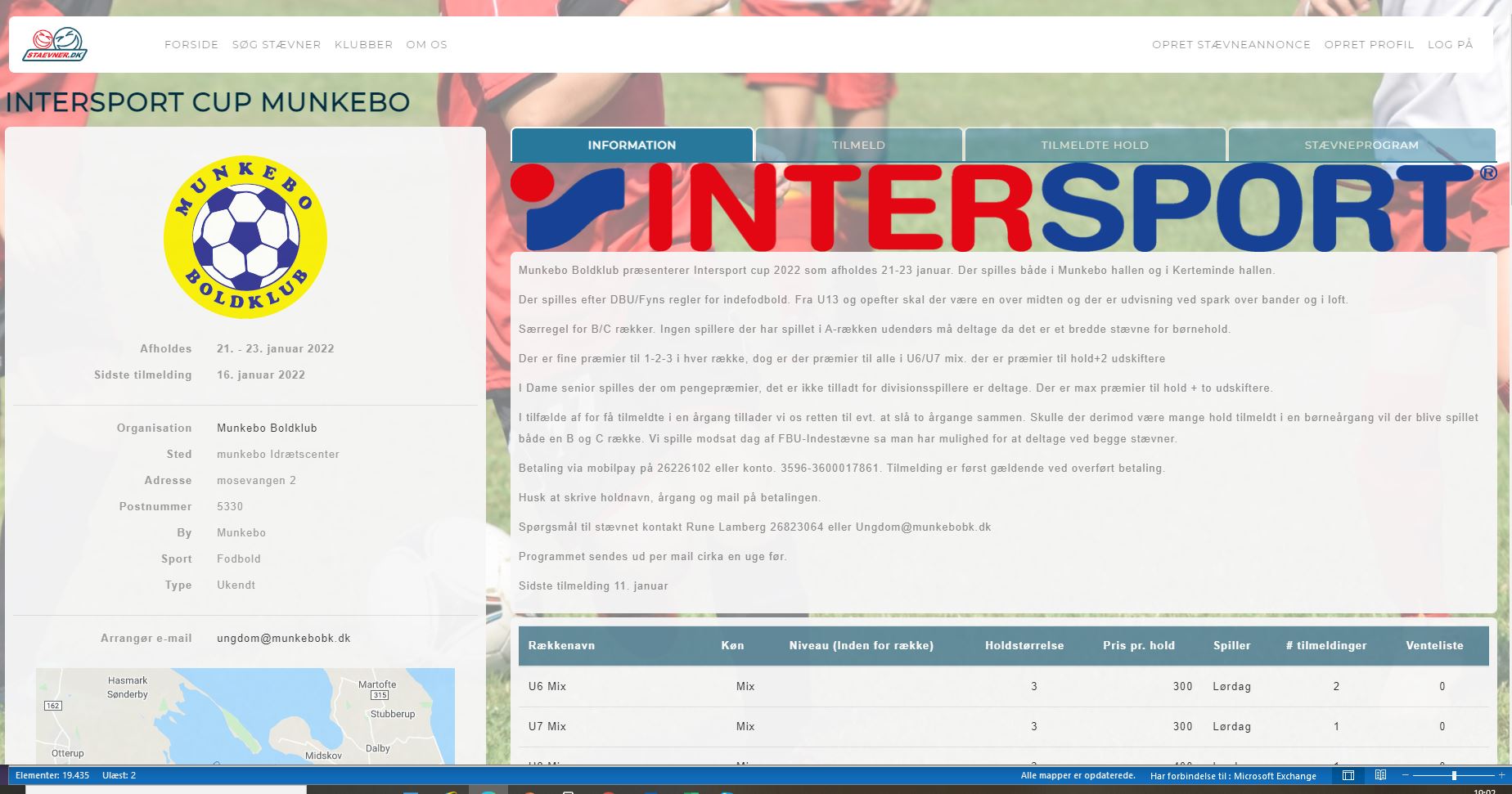The image size is (1512, 794).
Task: Click the map thumbnail of Munkebo
Action: (245, 716)
